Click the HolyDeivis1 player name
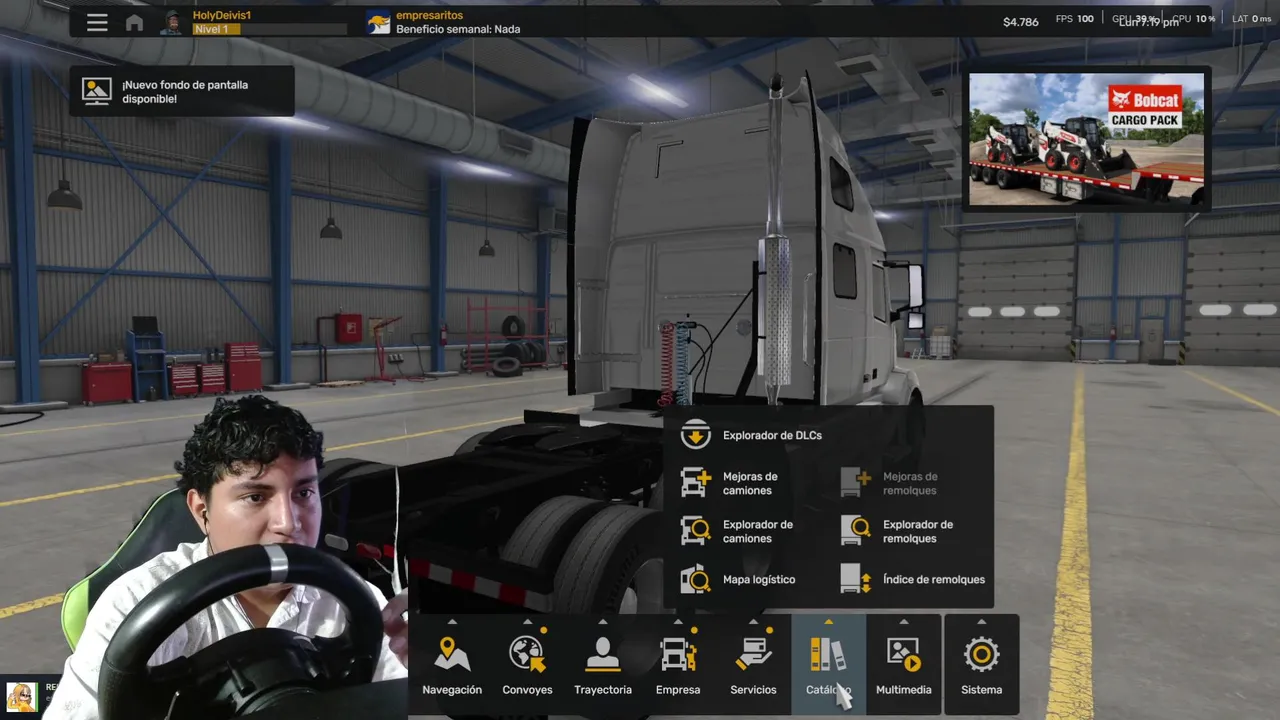Viewport: 1280px width, 720px height. coord(222,16)
